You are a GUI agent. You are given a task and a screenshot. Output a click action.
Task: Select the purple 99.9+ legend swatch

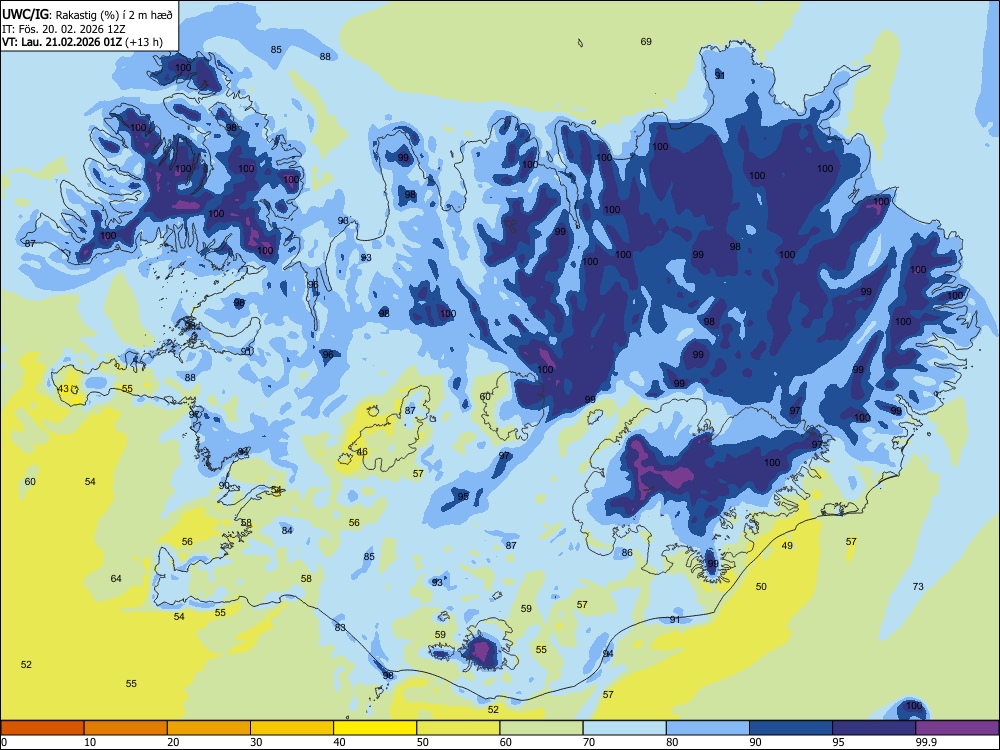click(957, 728)
